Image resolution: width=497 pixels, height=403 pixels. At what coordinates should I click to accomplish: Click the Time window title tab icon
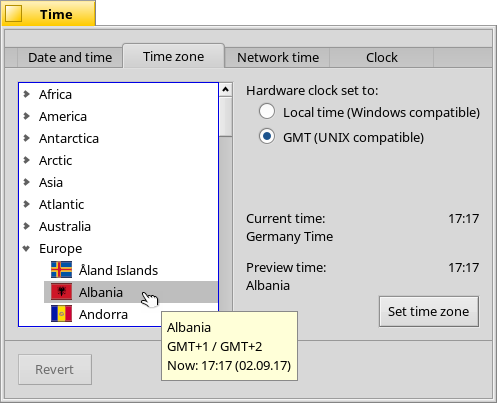click(14, 14)
